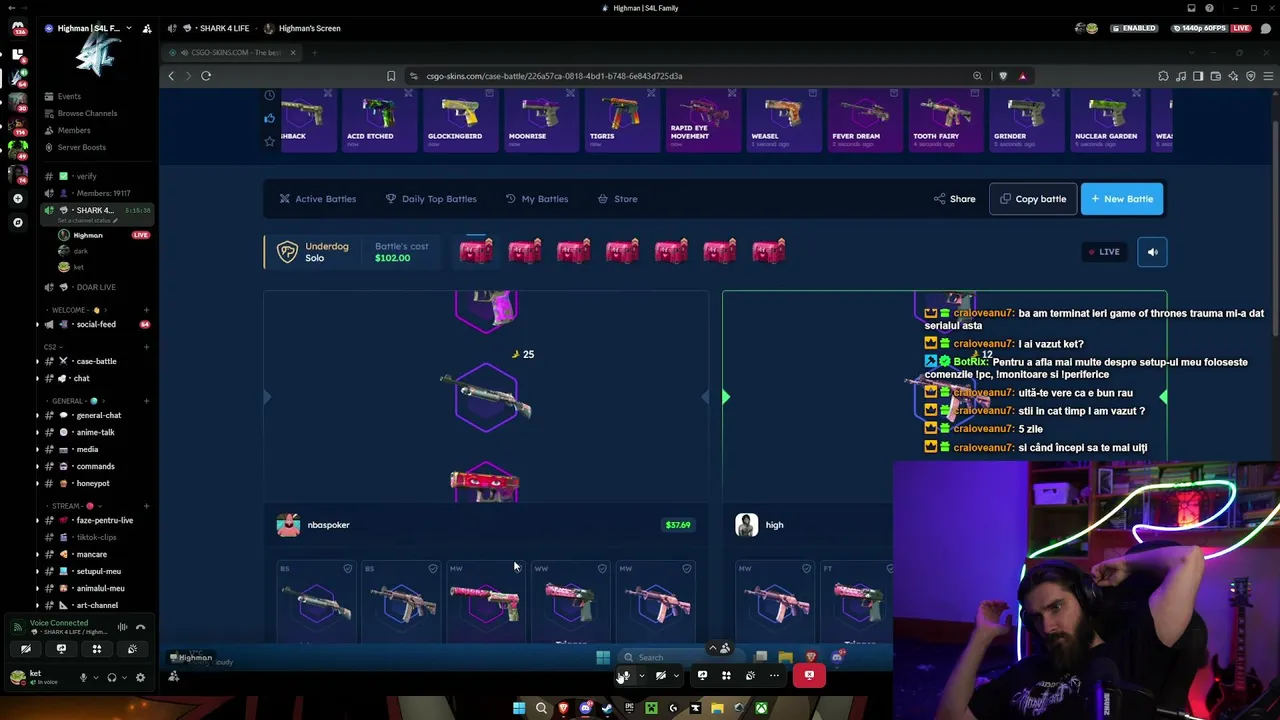Expand headphone output options arrow
Viewport: 1280px width, 720px height.
(123, 677)
